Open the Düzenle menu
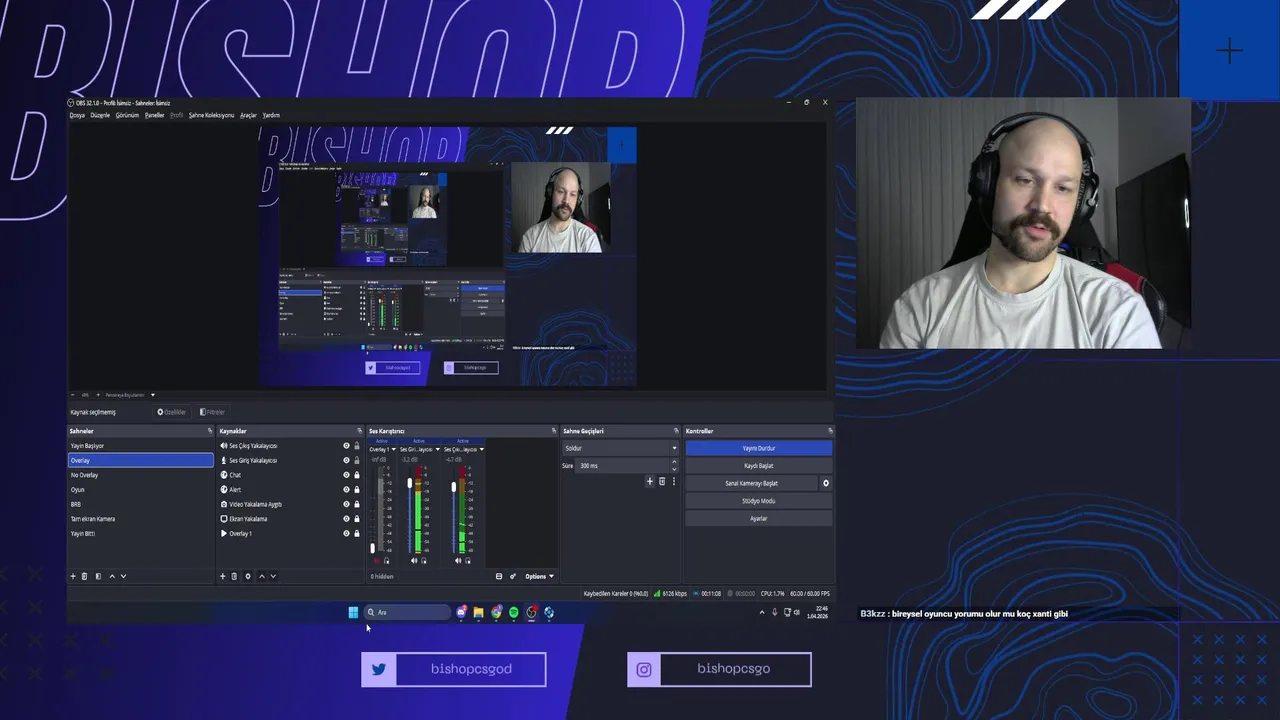Viewport: 1280px width, 720px height. 100,115
